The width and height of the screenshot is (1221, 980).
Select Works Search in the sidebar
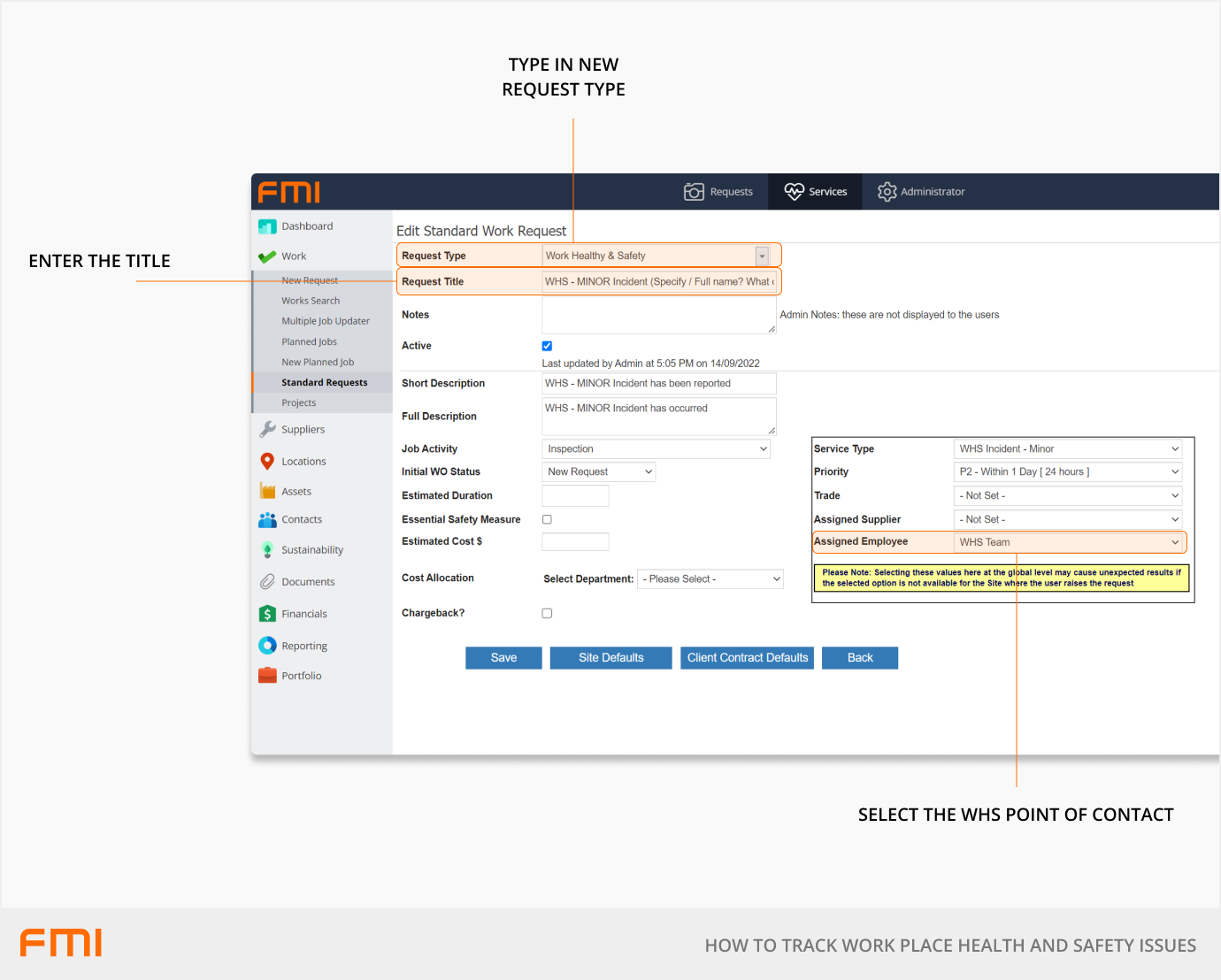click(x=311, y=301)
